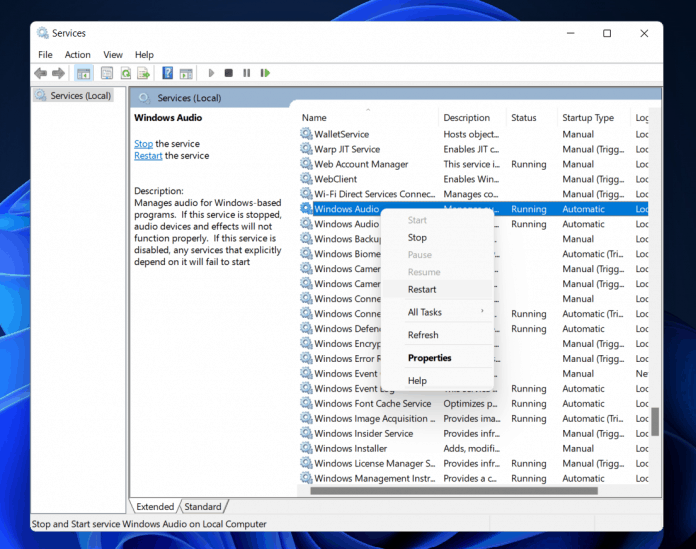The width and height of the screenshot is (696, 549).
Task: Select Services (Local) in the console tree
Action: [80, 96]
